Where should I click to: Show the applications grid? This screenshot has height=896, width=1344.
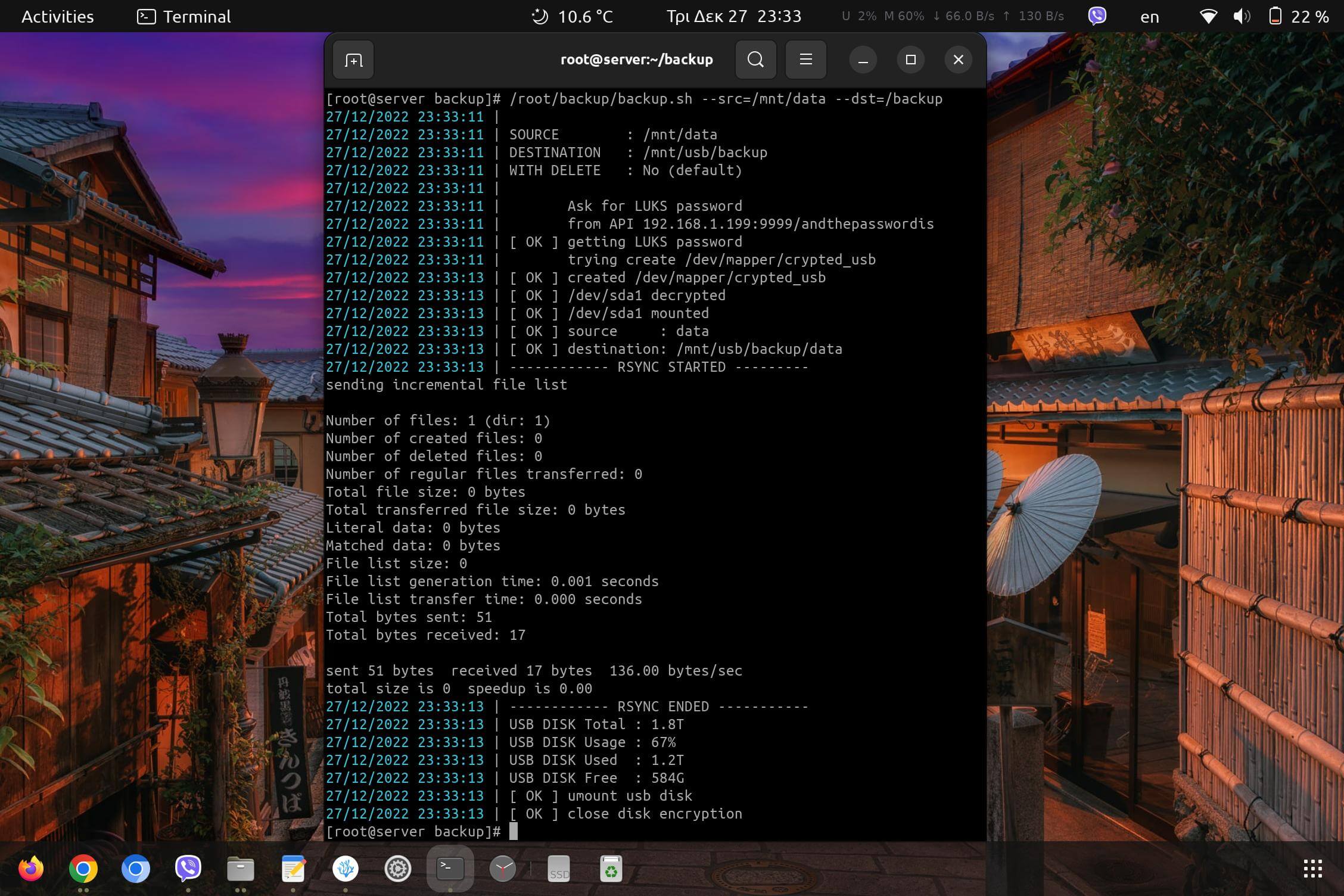coord(1312,869)
